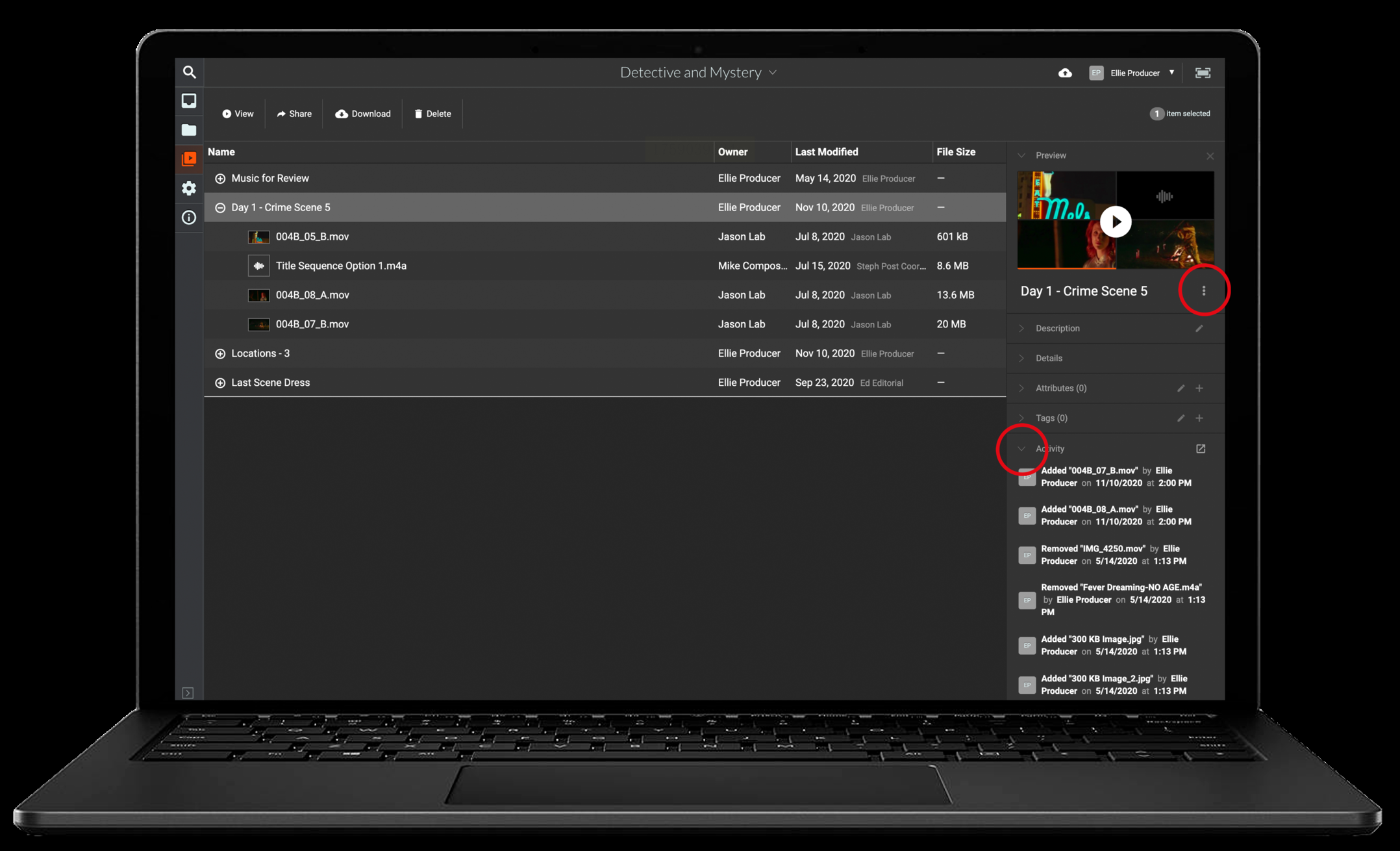1400x851 pixels.
Task: Expand the Locations - 3 folder
Action: tap(220, 354)
